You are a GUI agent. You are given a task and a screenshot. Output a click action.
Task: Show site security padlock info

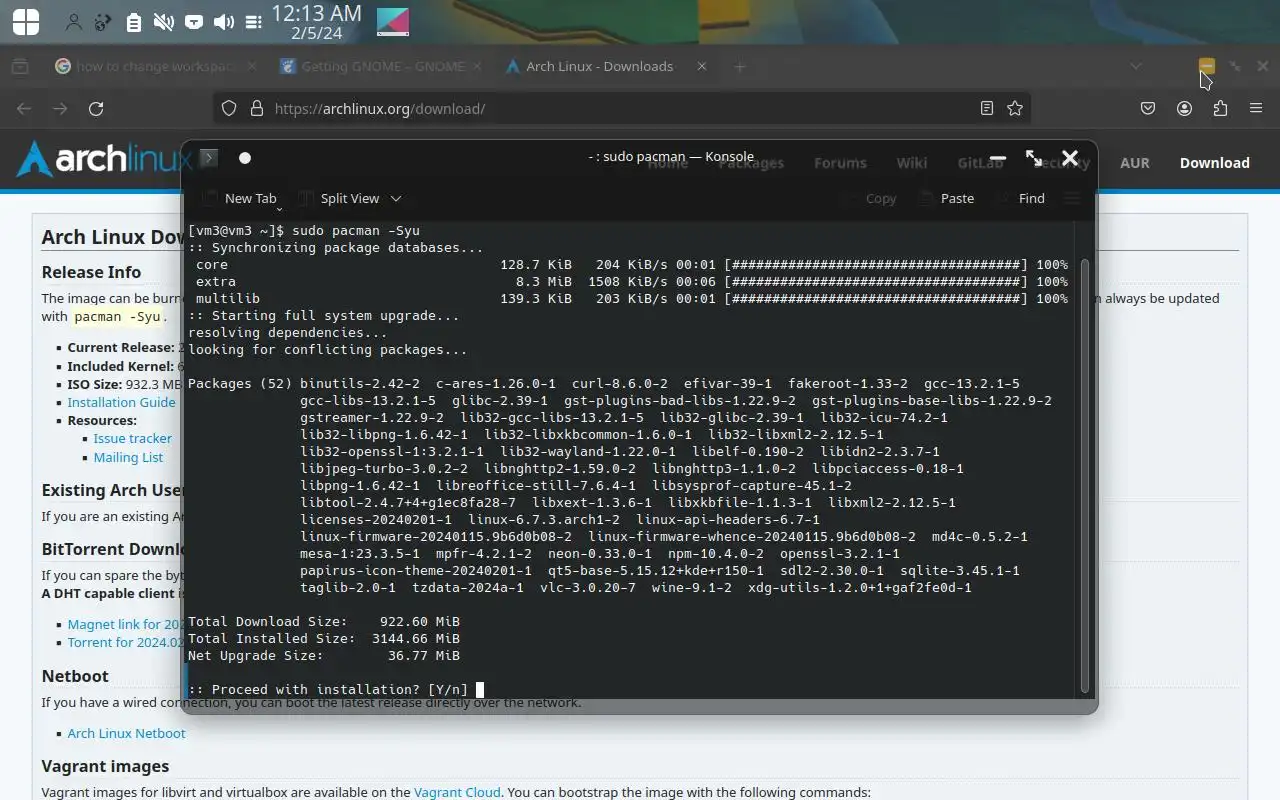coord(256,108)
